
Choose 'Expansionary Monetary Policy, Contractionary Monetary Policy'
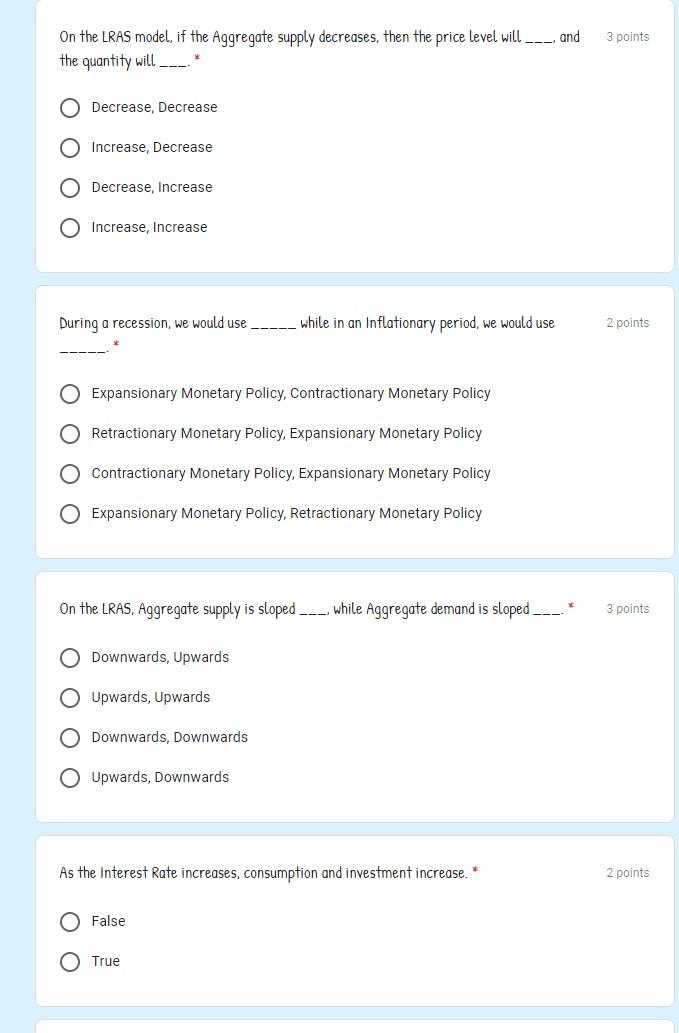pyautogui.click(x=70, y=394)
